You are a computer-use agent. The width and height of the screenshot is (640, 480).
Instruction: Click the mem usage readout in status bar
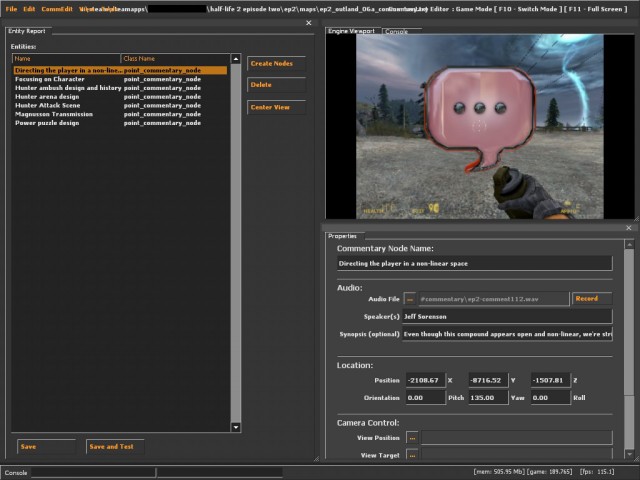[x=499, y=472]
